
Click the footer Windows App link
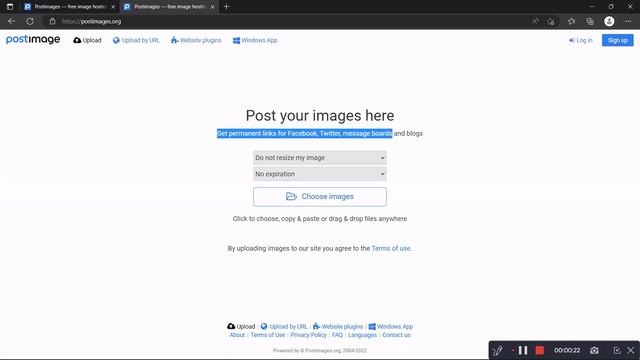pos(391,327)
